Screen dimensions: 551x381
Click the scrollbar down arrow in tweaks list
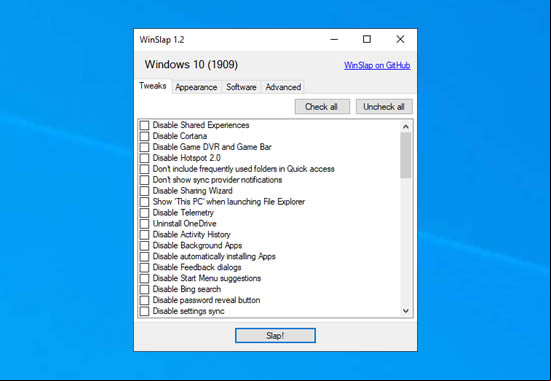[406, 311]
